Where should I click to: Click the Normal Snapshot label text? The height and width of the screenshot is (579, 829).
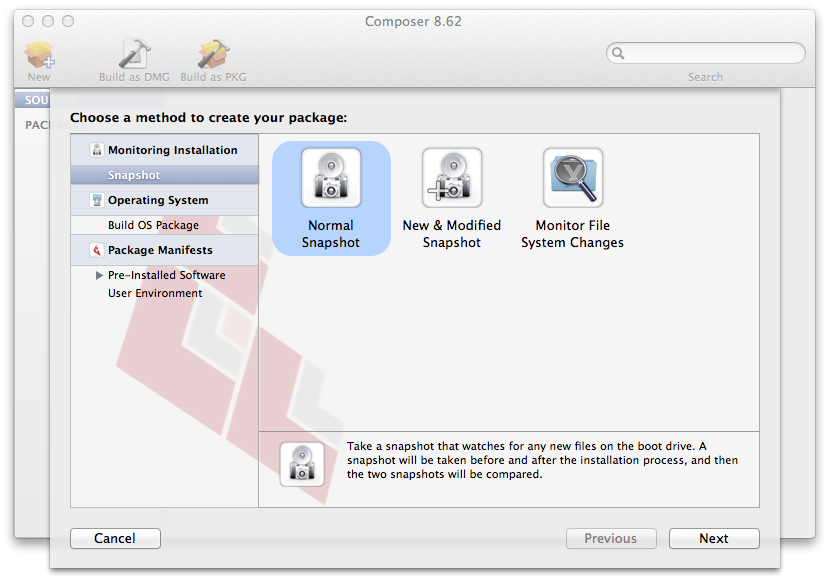pos(331,234)
